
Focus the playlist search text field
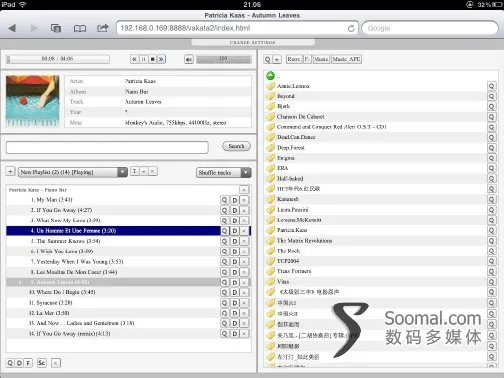click(x=107, y=147)
